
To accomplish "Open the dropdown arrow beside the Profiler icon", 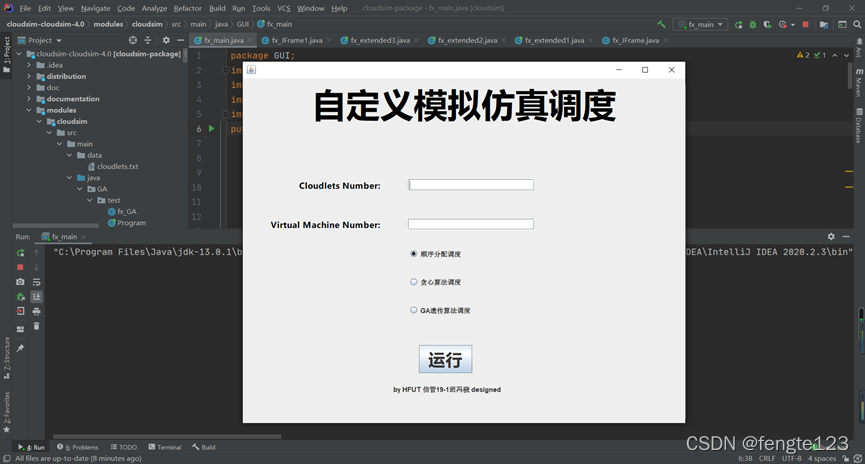I will (x=793, y=24).
